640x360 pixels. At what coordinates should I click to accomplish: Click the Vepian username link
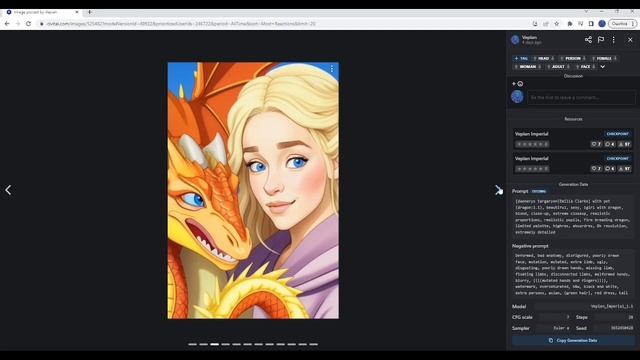pos(529,38)
